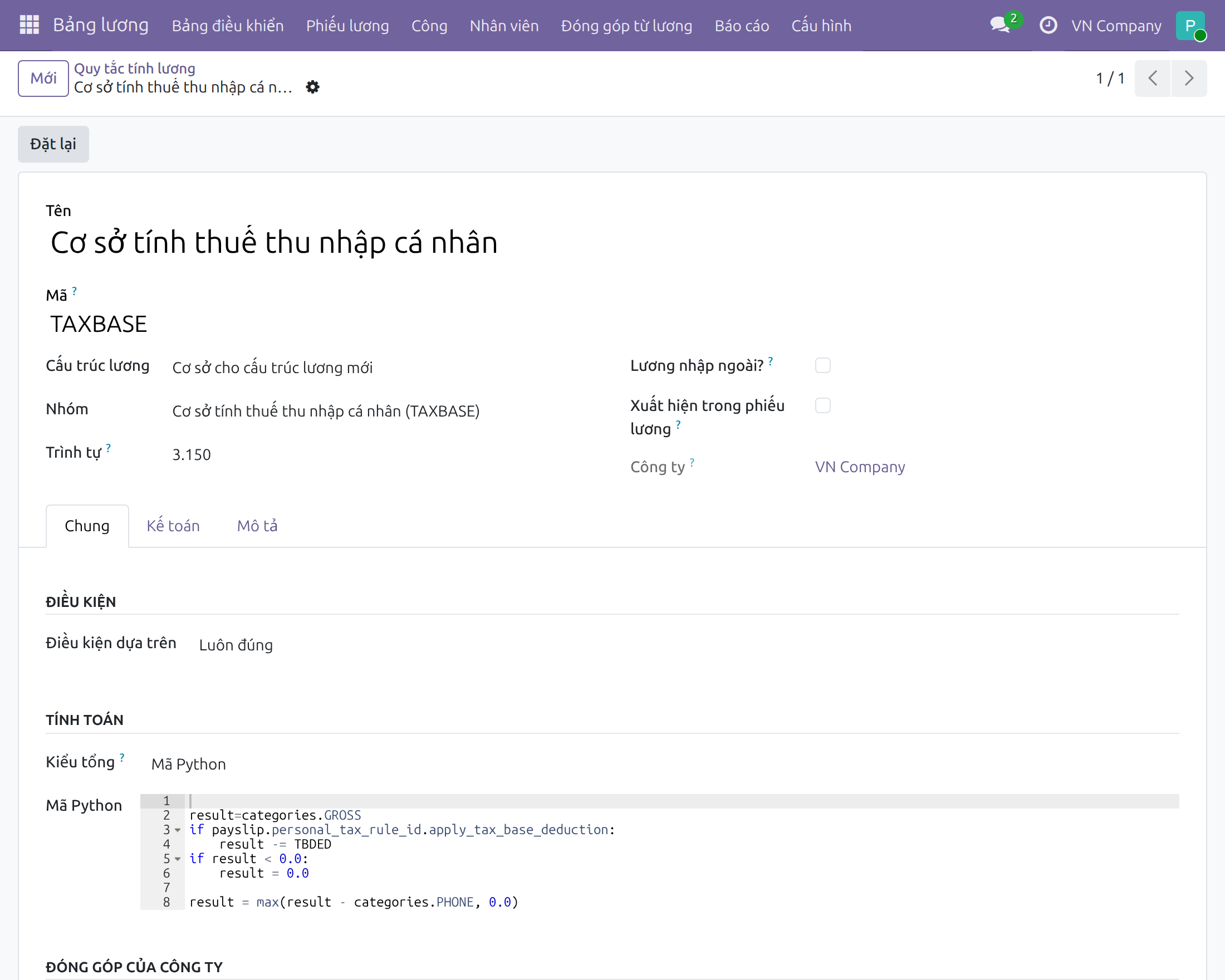Click the user avatar P icon

click(1190, 26)
